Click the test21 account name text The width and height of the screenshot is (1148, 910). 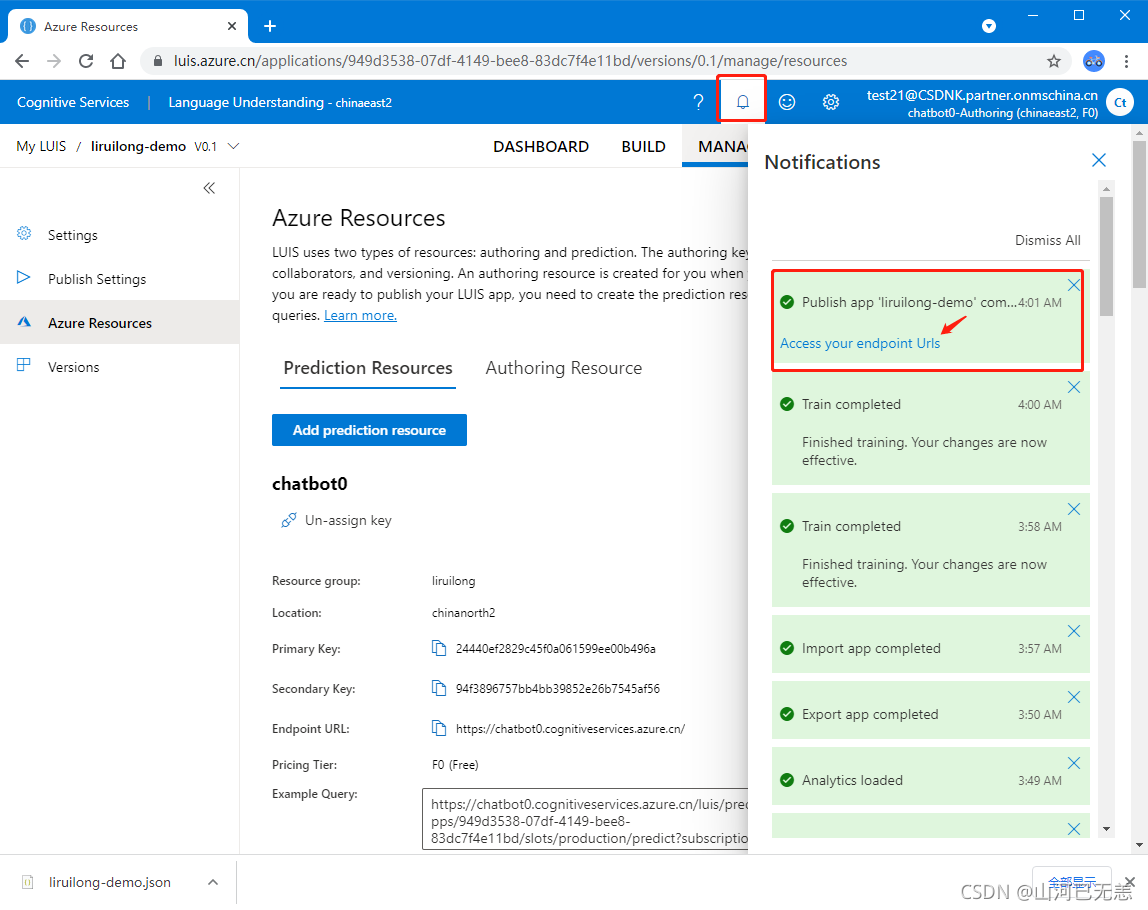[982, 95]
